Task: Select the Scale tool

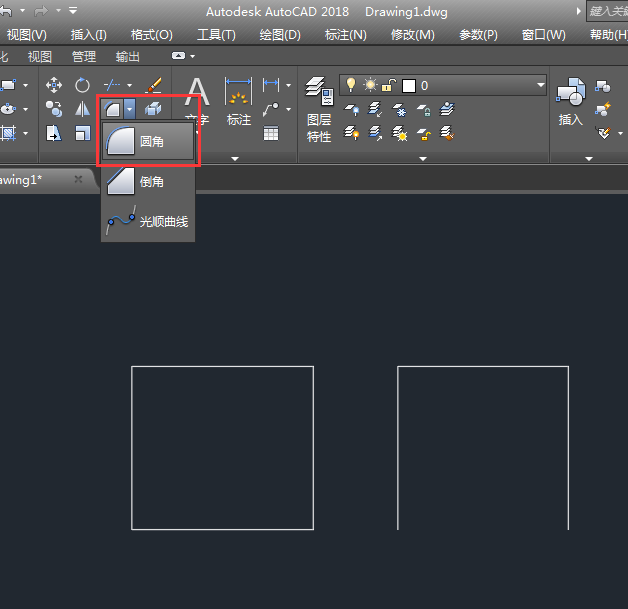Action: tap(83, 133)
